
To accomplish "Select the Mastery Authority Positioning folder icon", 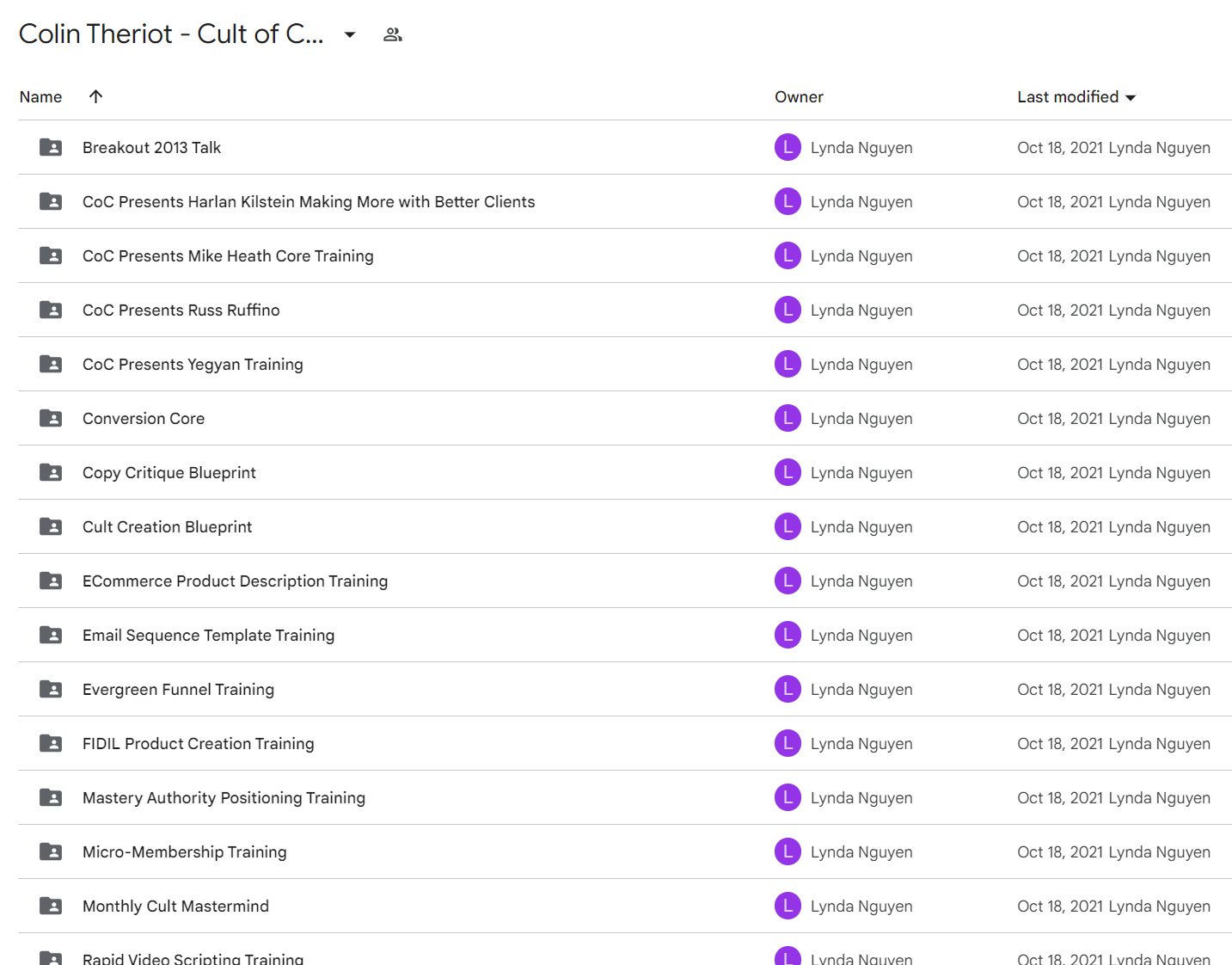I will [51, 797].
